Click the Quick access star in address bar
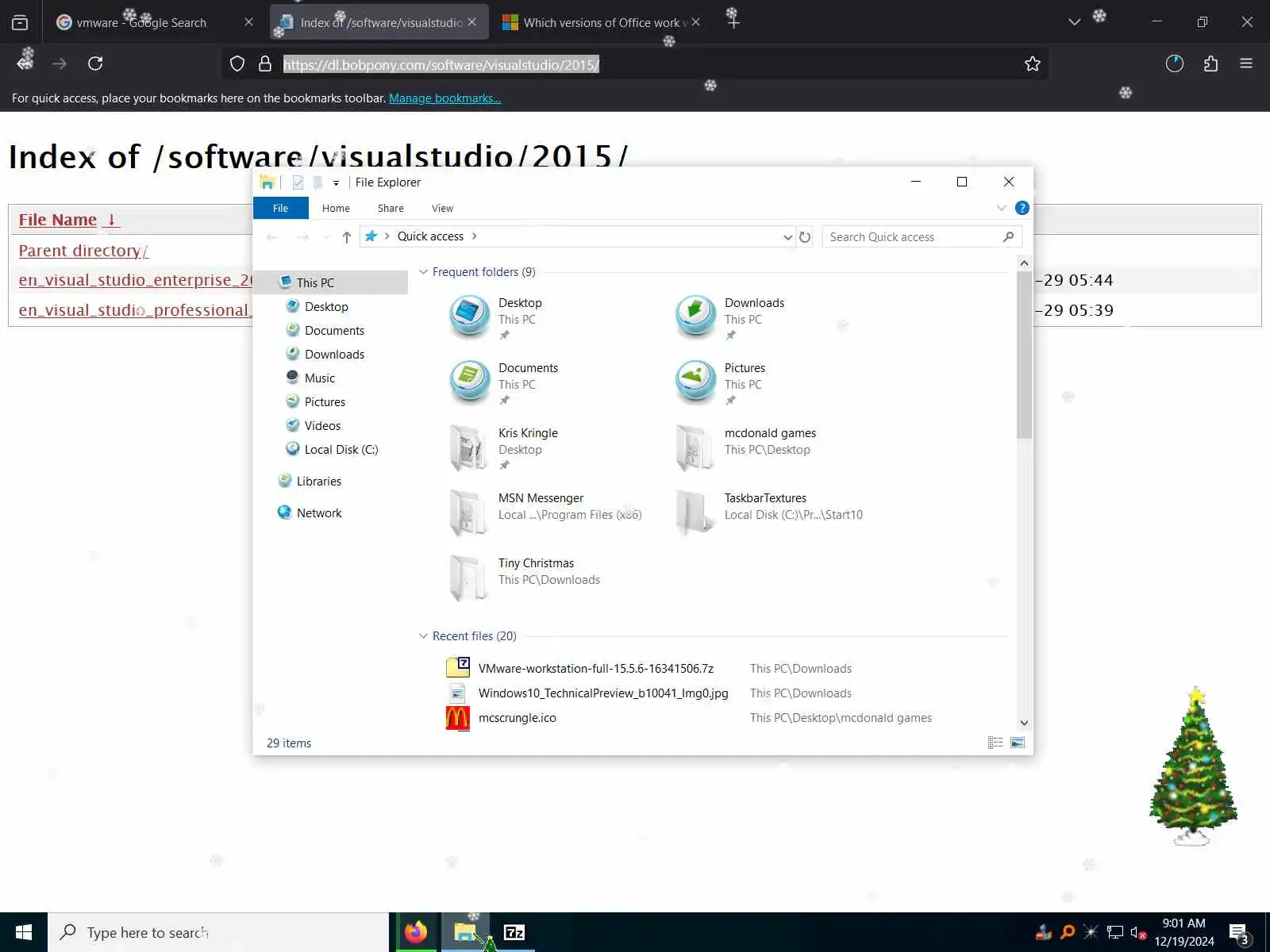The width and height of the screenshot is (1270, 952). pos(371,236)
